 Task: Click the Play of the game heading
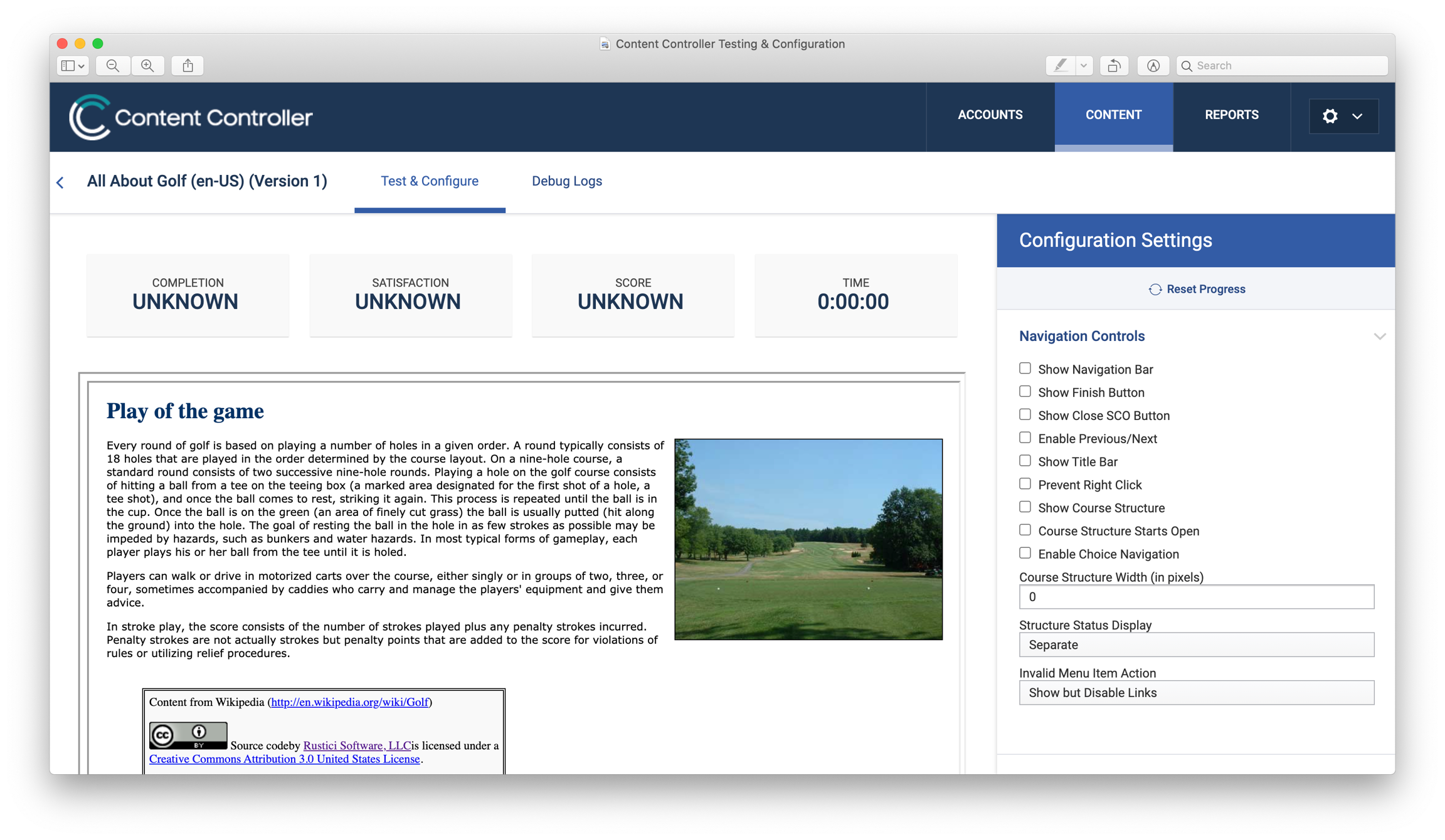click(185, 411)
